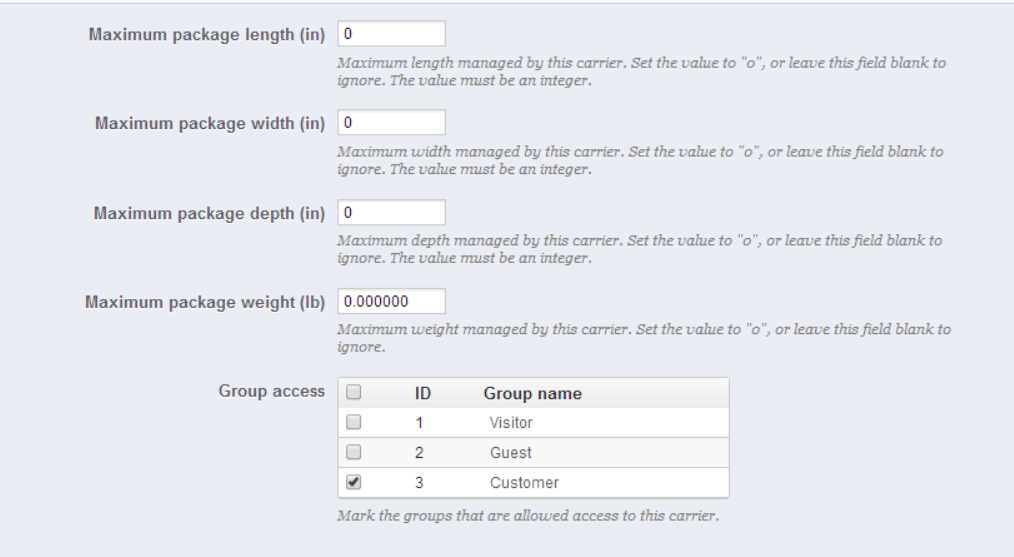This screenshot has width=1014, height=557.
Task: Check the Guest group checkbox
Action: coord(353,453)
